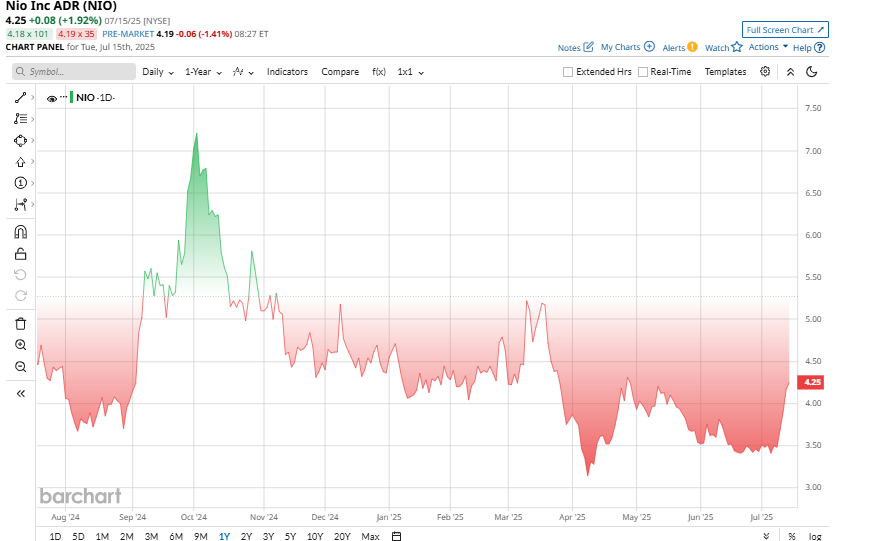
Task: Select the 2Y time range
Action: 246,537
